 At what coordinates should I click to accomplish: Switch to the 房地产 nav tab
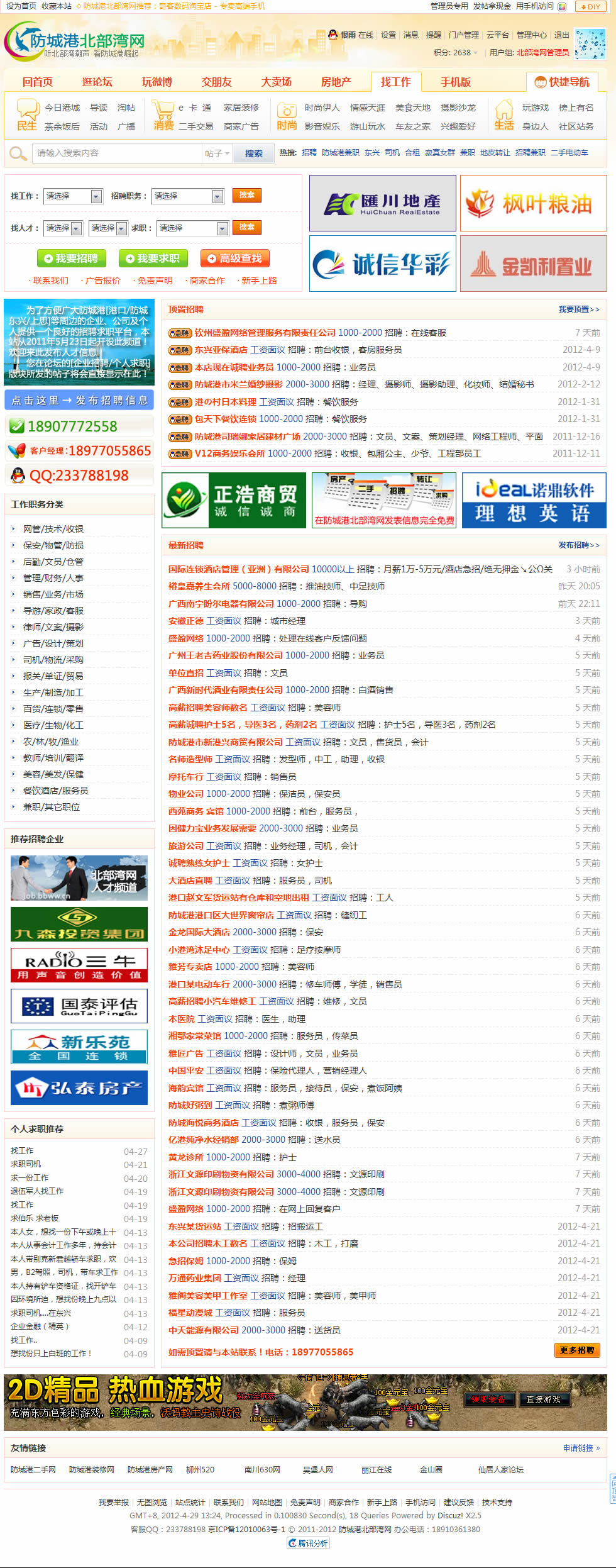[336, 82]
